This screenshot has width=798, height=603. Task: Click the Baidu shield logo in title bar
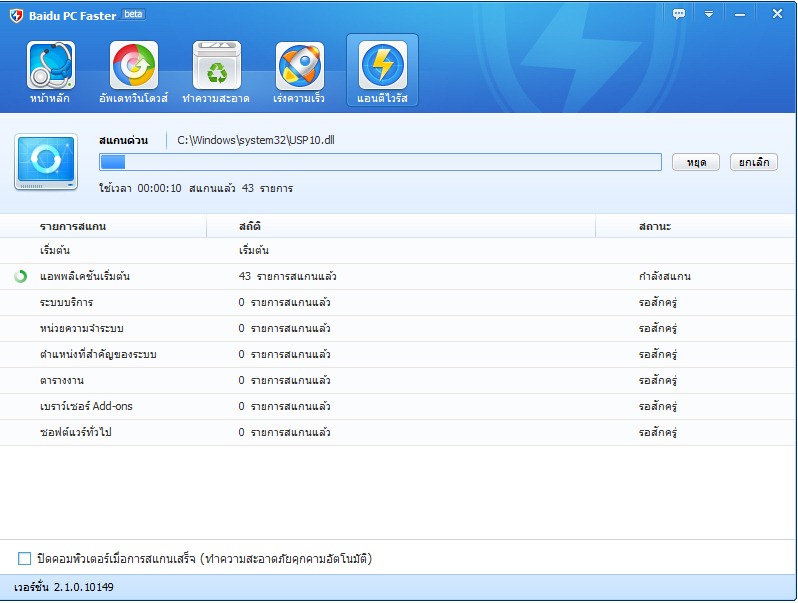pyautogui.click(x=16, y=15)
